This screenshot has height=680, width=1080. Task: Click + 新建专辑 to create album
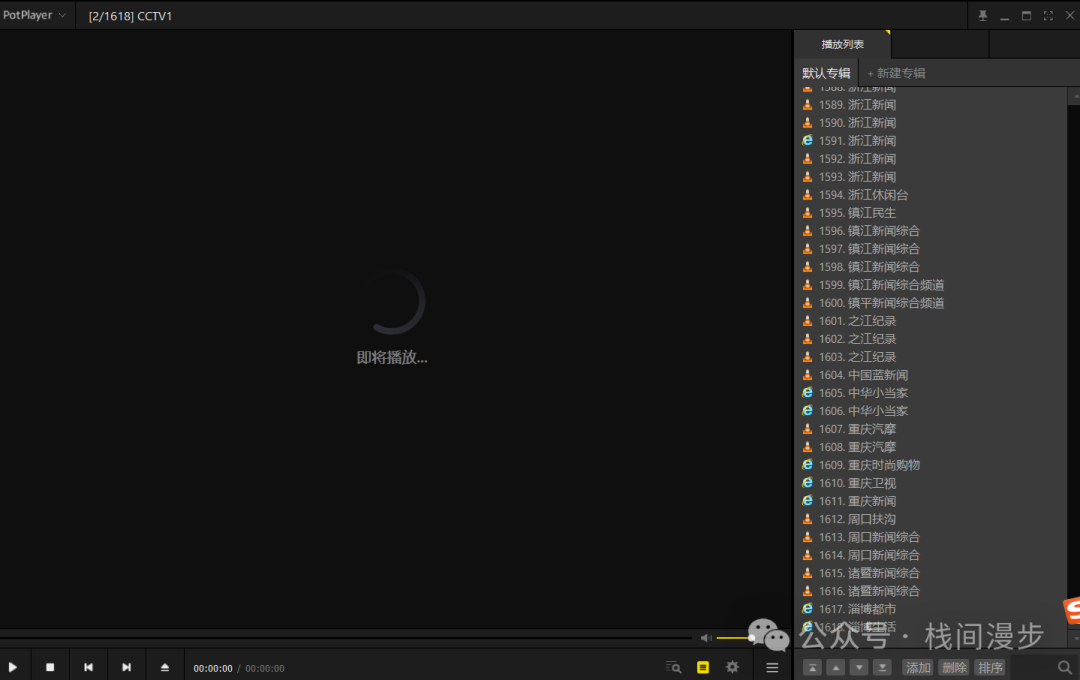[x=896, y=73]
